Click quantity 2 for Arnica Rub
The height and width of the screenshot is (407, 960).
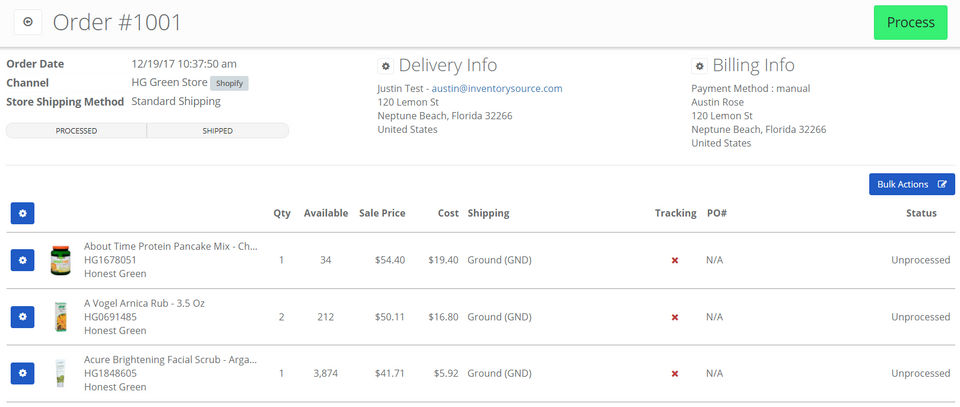[281, 317]
